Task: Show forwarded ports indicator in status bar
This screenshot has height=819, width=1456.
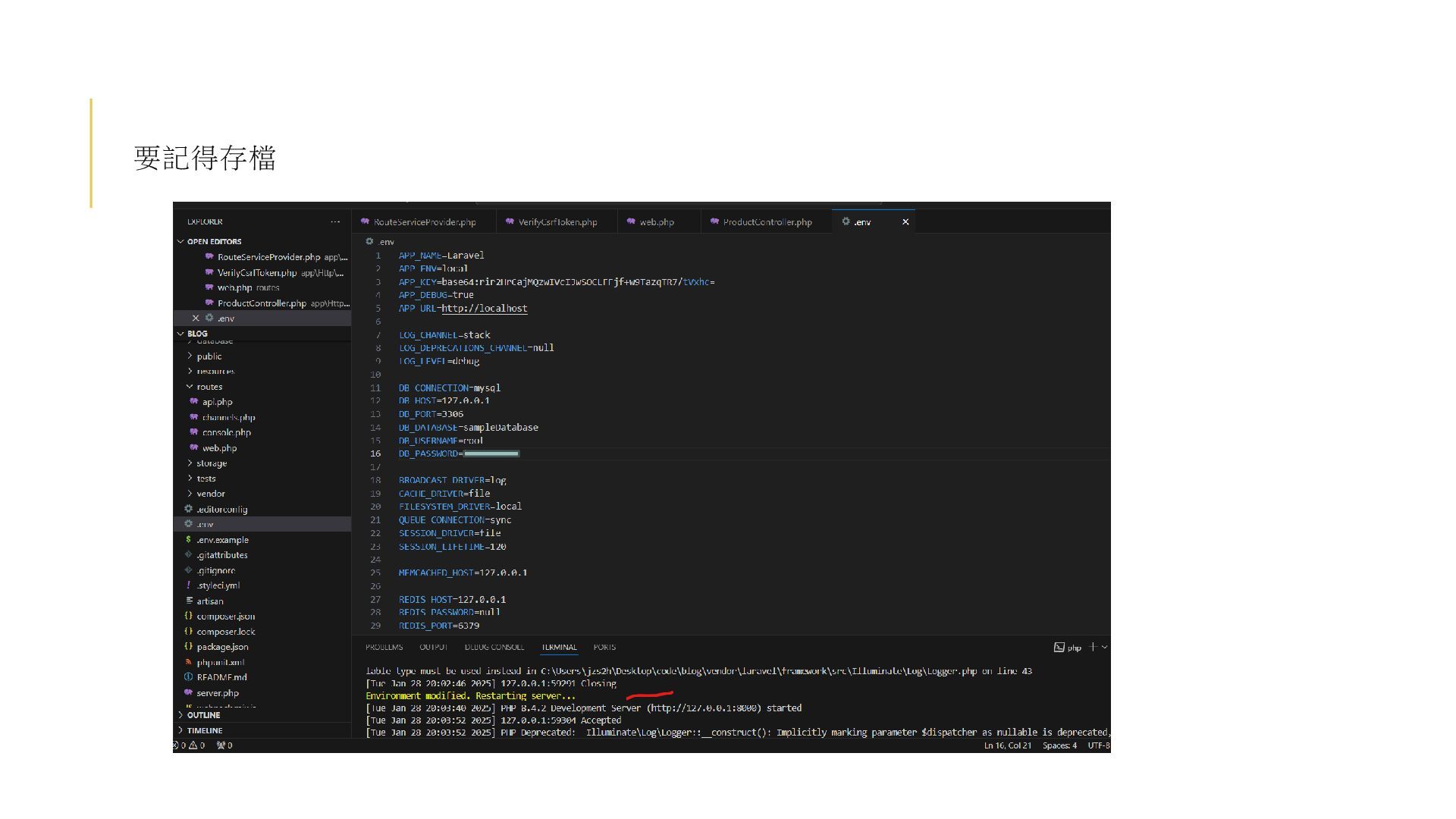Action: (x=224, y=745)
